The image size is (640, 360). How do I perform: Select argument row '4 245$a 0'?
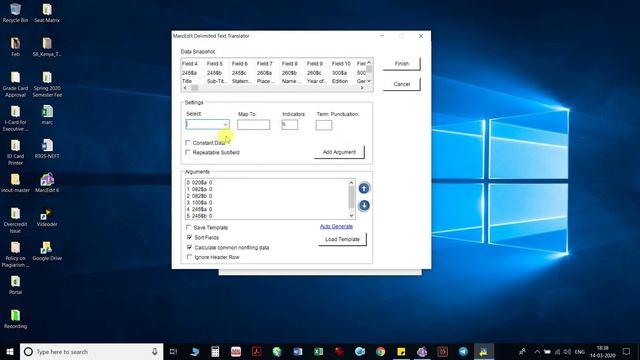(x=199, y=209)
